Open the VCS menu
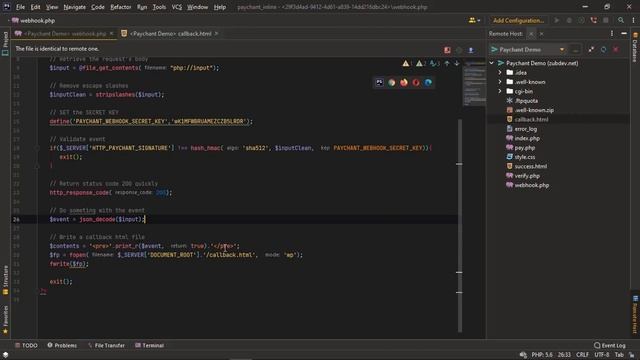 click(177, 7)
